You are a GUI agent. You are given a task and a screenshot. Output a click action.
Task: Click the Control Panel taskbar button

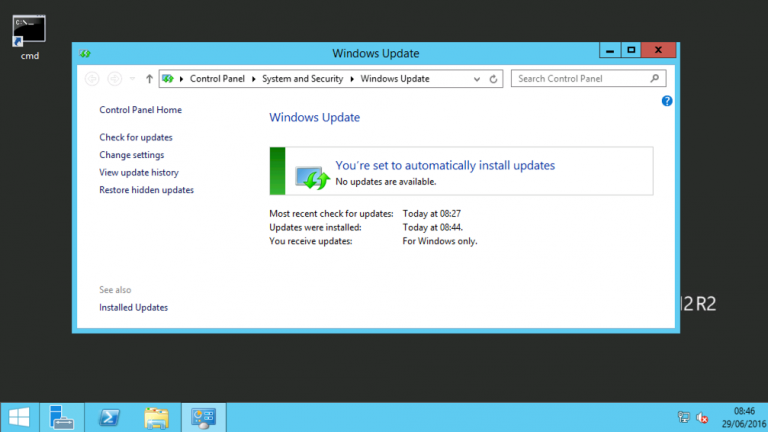click(x=204, y=417)
